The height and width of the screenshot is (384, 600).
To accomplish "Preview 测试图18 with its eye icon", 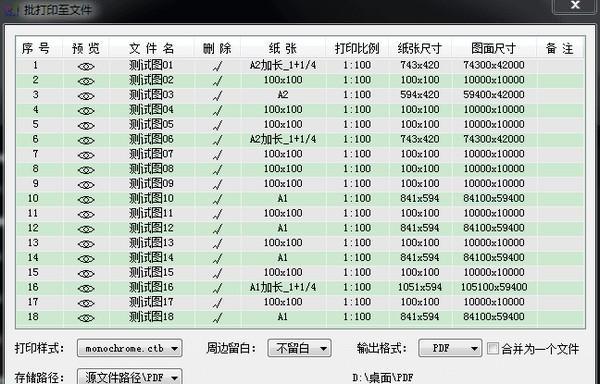I will point(86,318).
